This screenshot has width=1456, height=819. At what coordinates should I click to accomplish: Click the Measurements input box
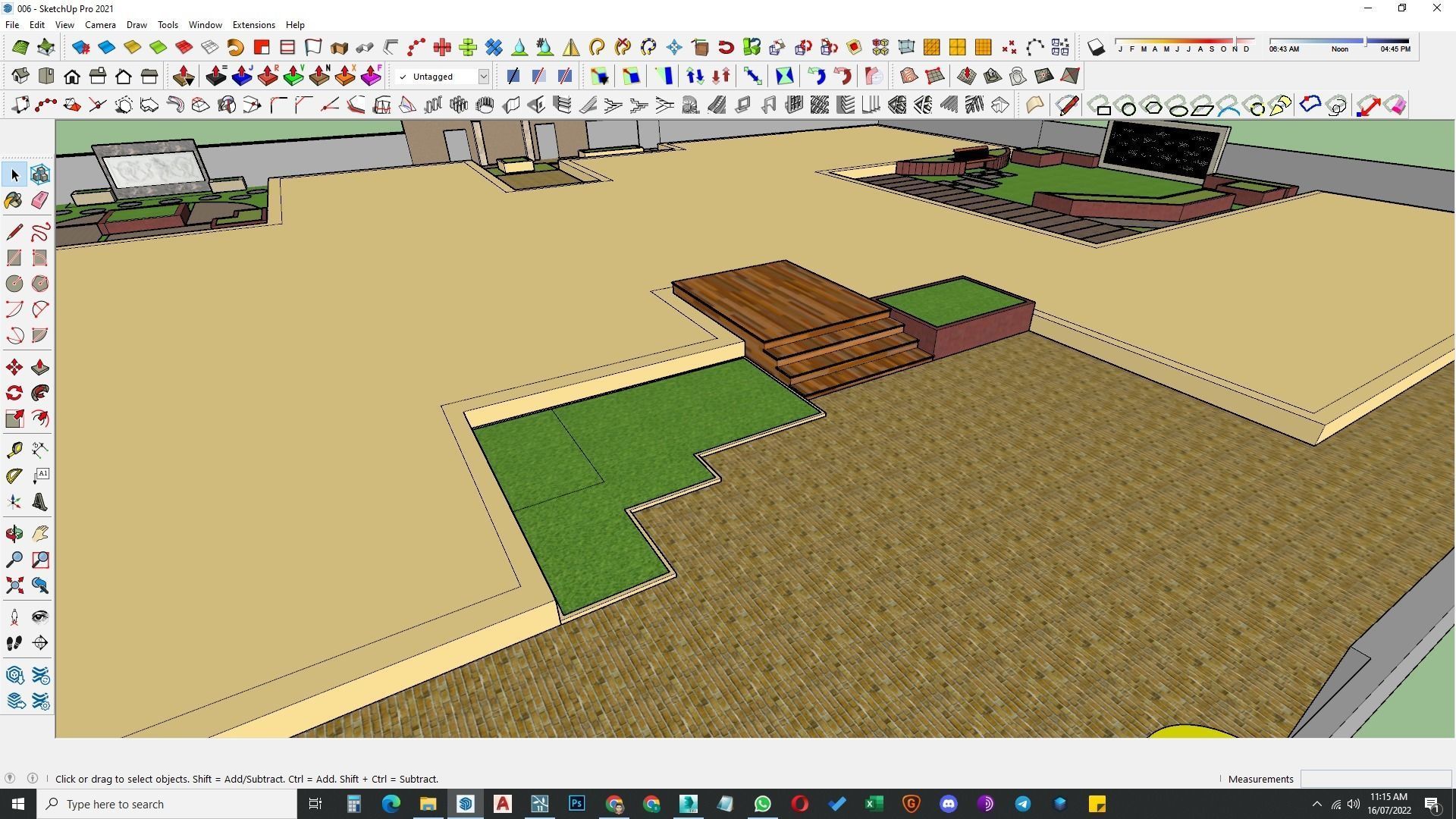pos(1375,779)
